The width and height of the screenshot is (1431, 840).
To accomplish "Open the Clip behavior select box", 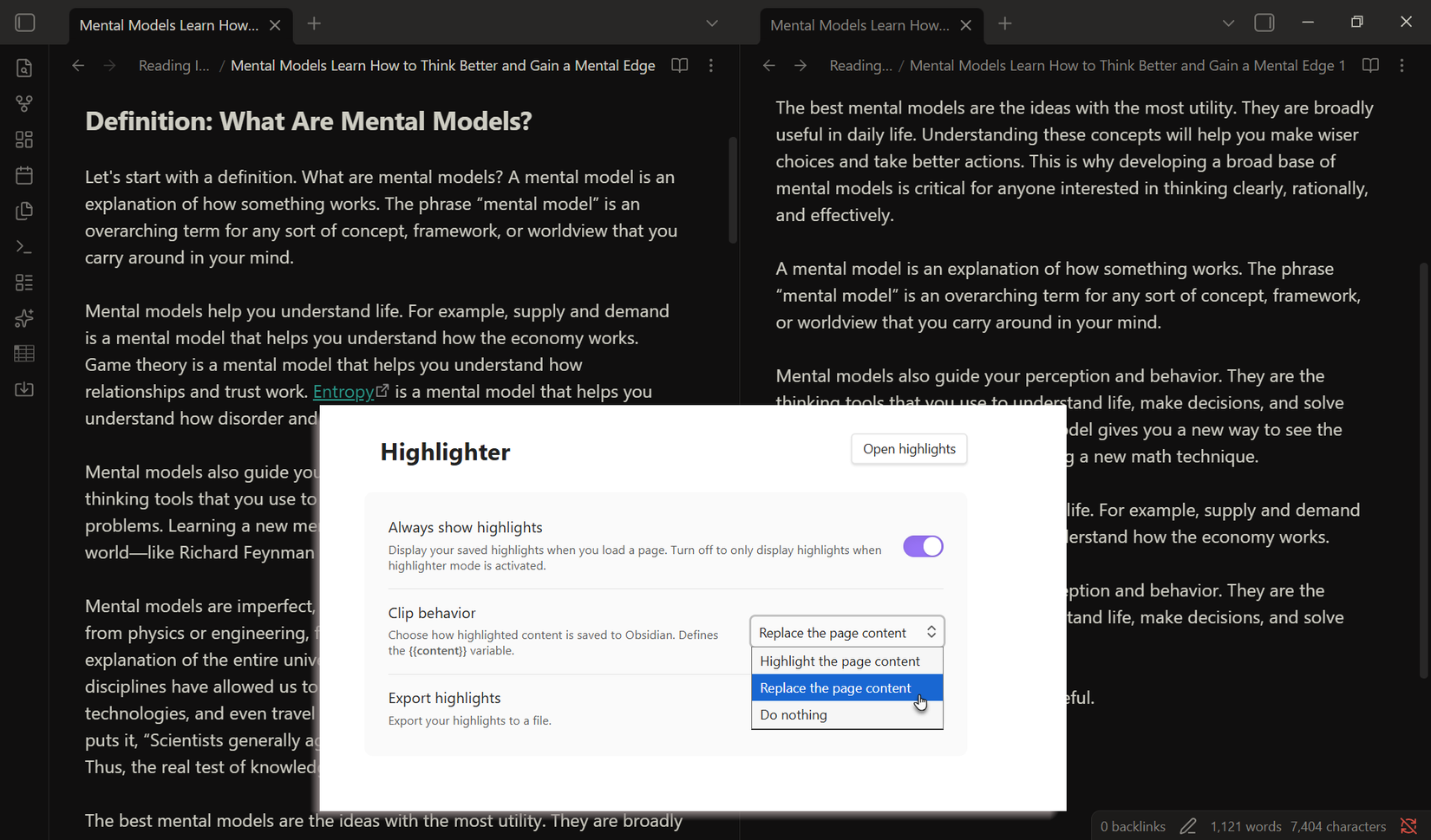I will tap(847, 632).
